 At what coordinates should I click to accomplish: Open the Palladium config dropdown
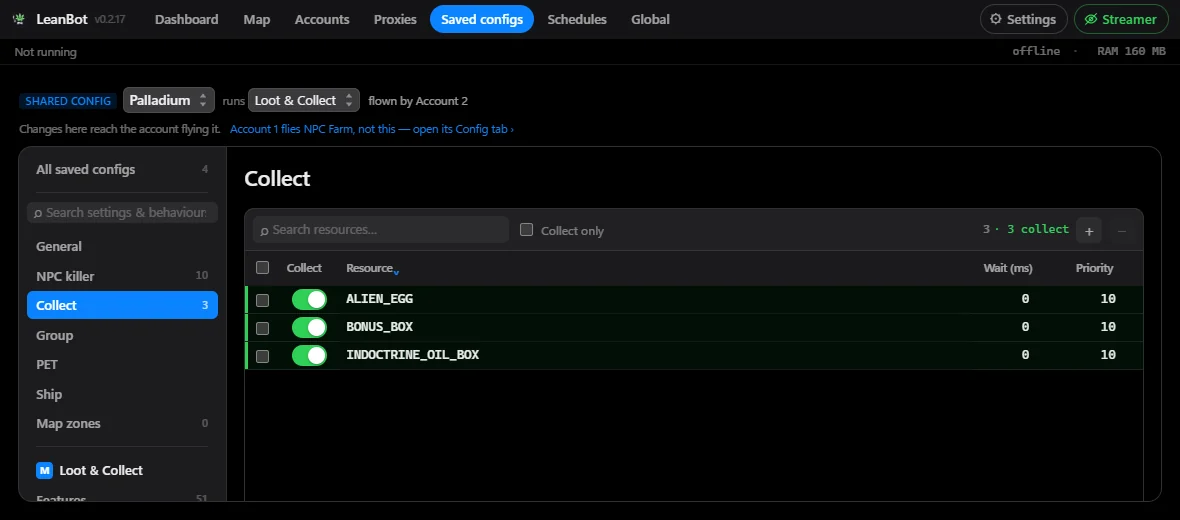169,100
